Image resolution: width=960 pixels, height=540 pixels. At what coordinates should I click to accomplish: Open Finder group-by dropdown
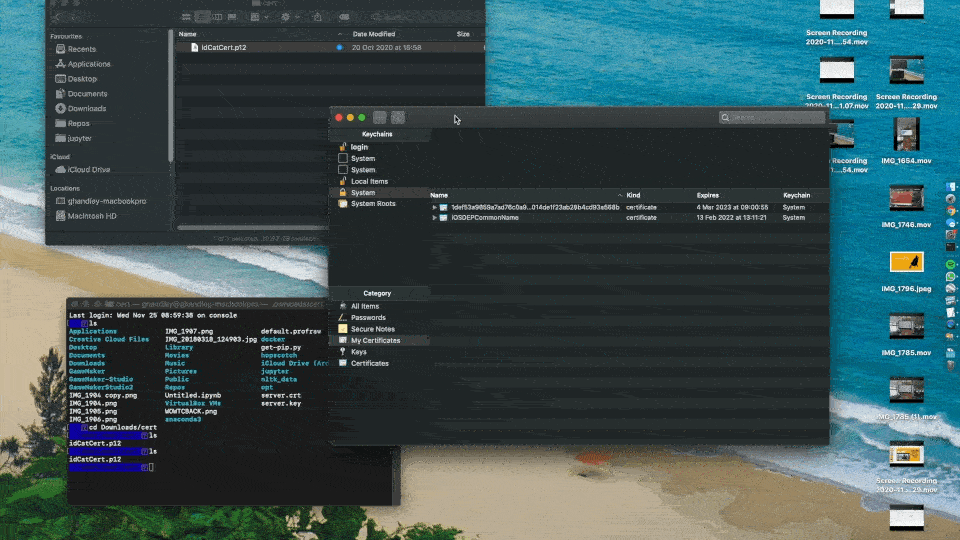coord(260,17)
